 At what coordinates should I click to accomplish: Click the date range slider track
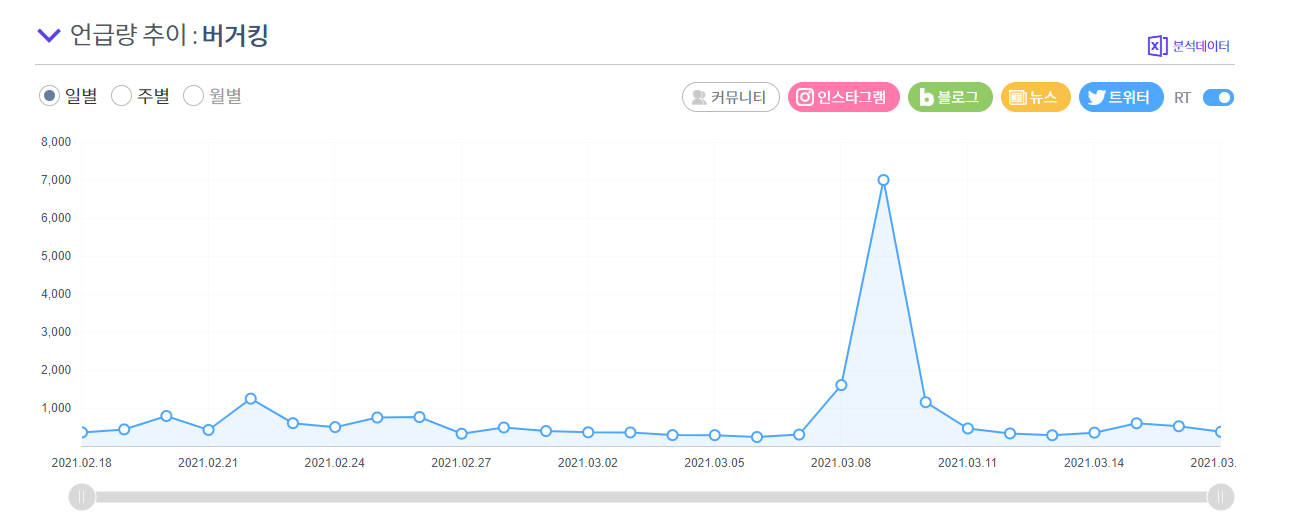click(x=651, y=496)
